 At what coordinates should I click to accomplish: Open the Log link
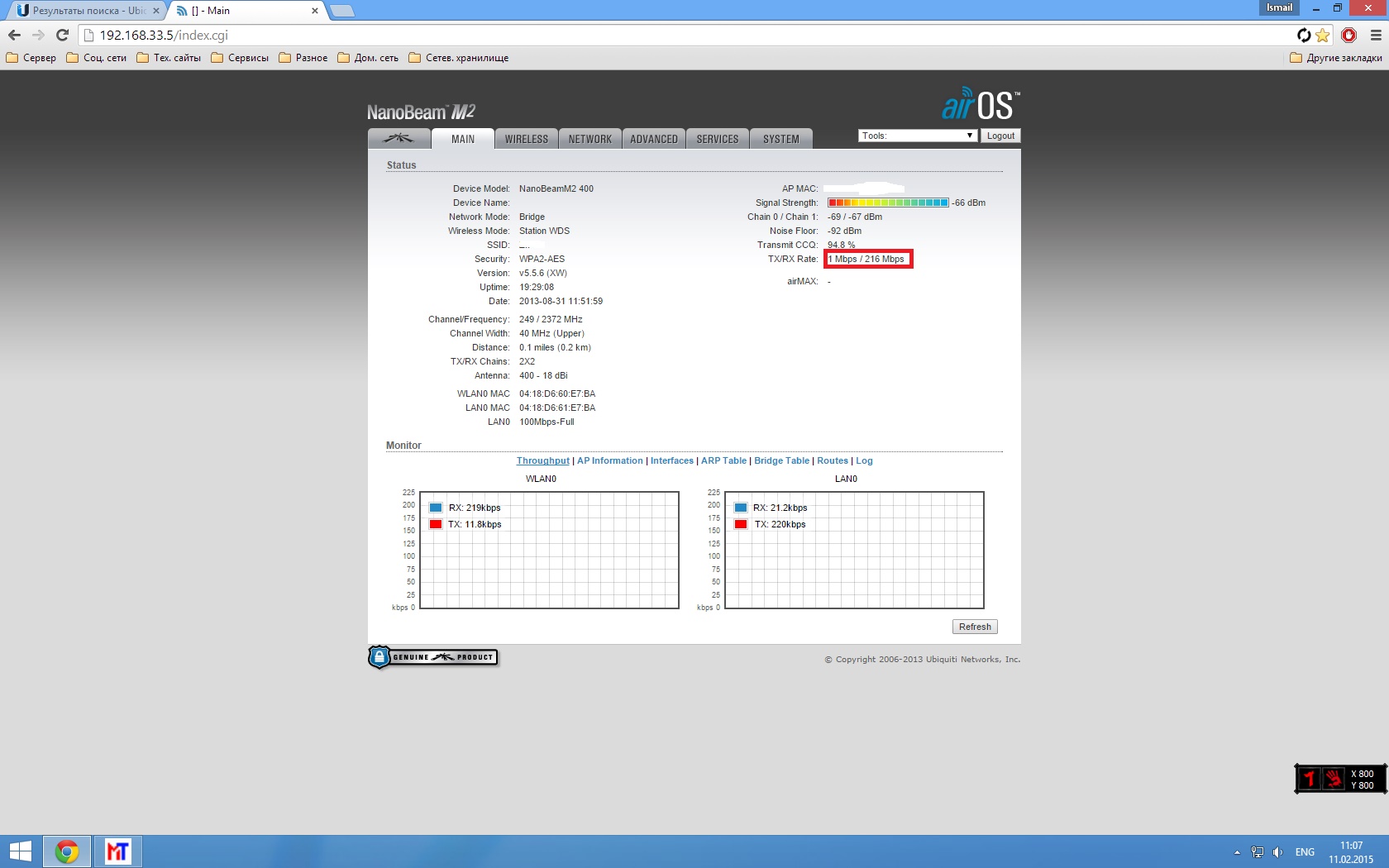click(864, 460)
